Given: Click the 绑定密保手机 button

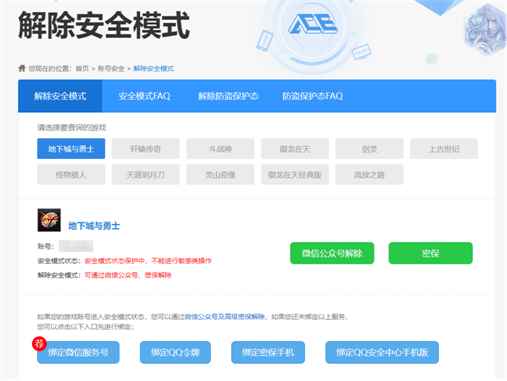Looking at the screenshot, I should click(x=268, y=352).
